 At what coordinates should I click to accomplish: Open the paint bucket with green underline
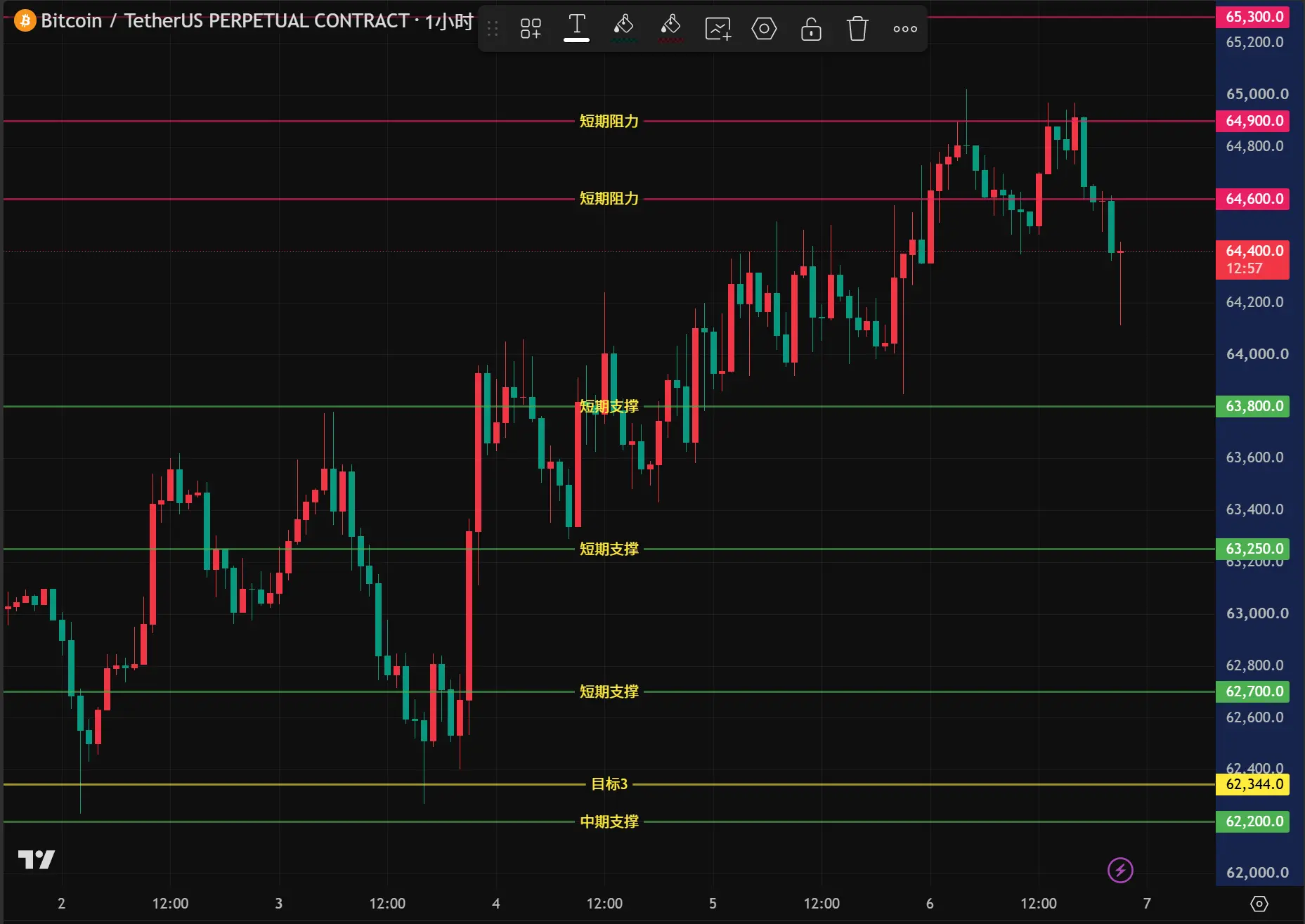623,28
